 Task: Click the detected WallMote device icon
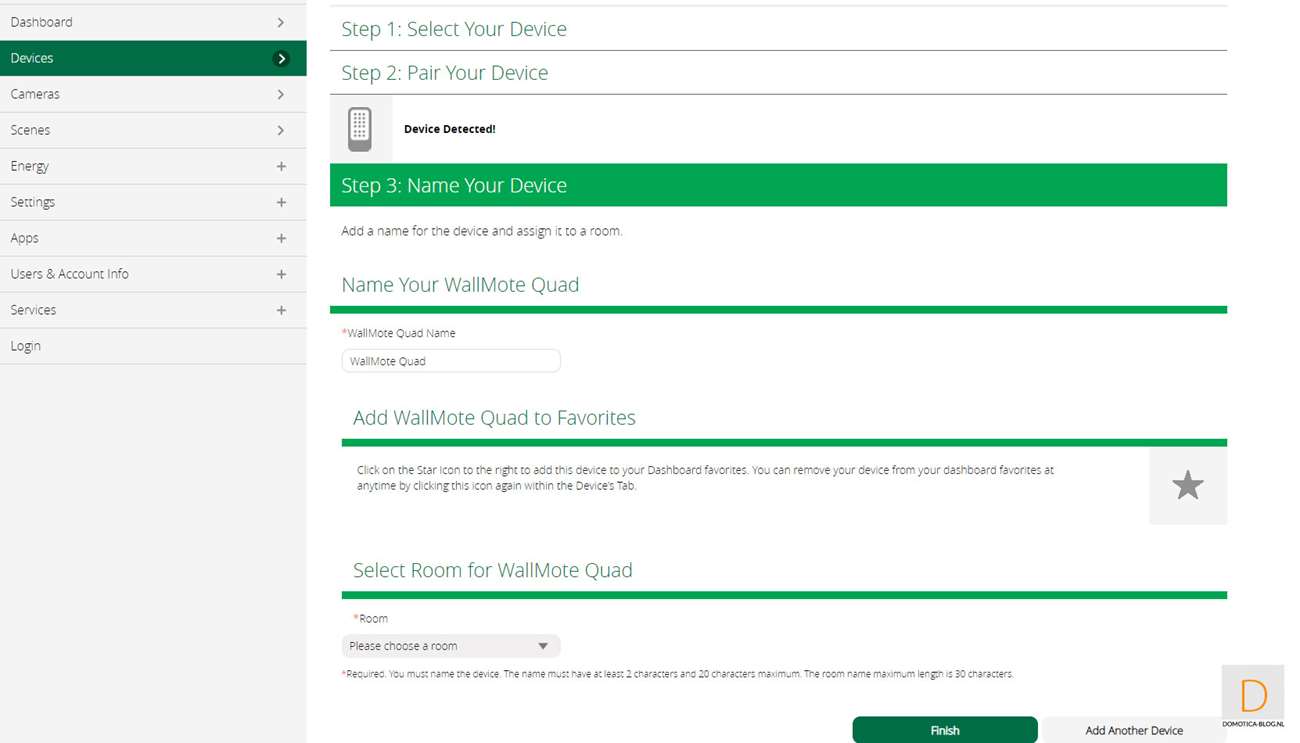(x=360, y=129)
